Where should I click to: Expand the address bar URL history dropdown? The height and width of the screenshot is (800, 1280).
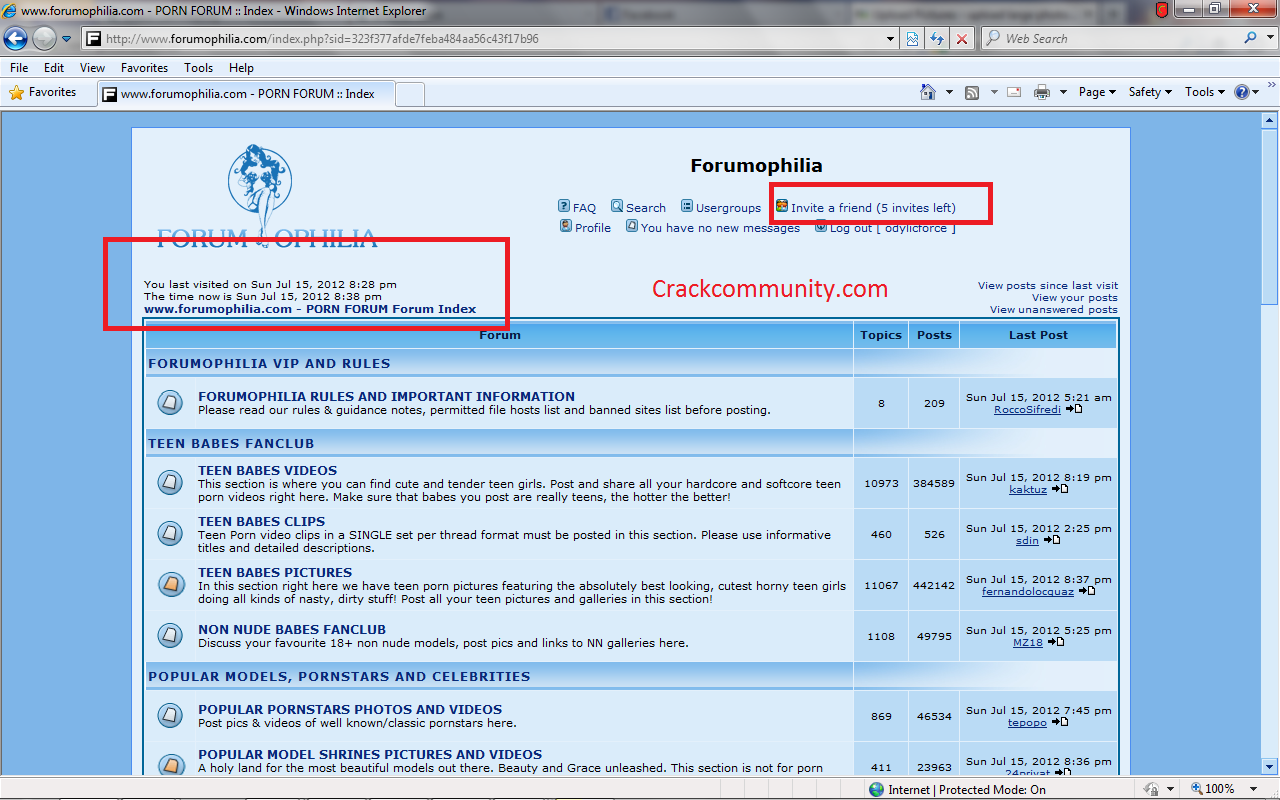[891, 39]
